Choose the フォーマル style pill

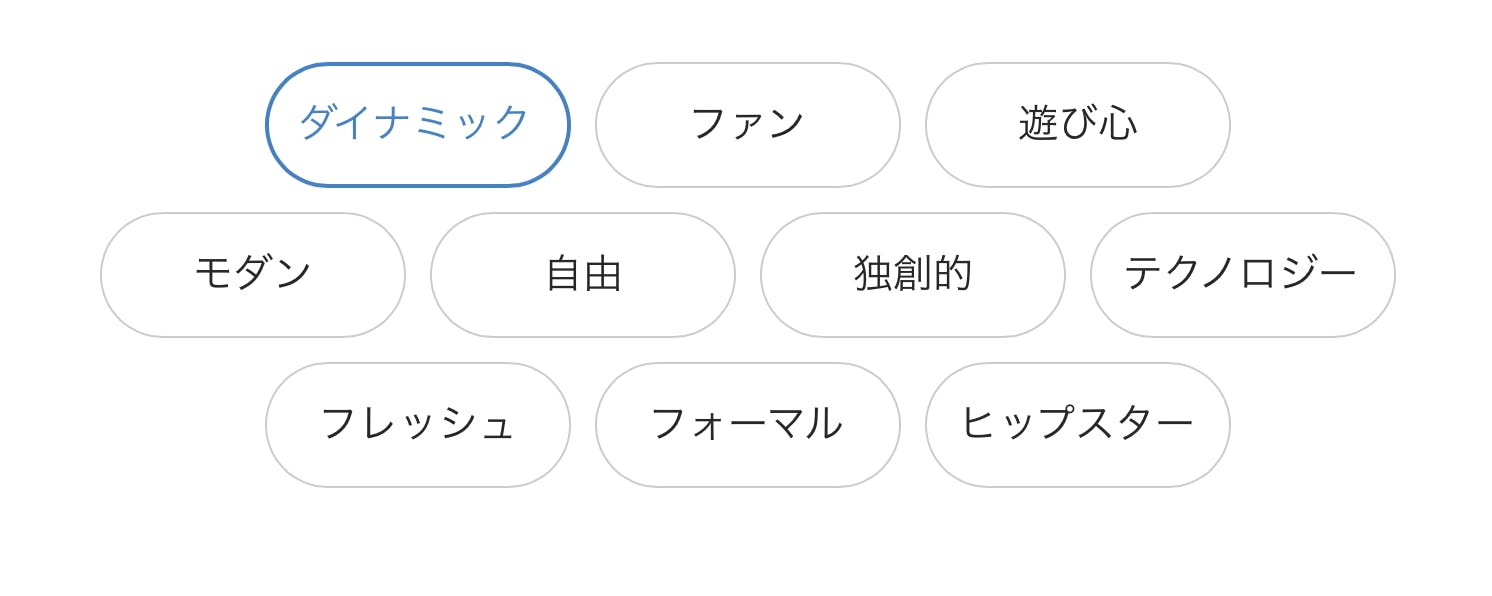point(747,424)
